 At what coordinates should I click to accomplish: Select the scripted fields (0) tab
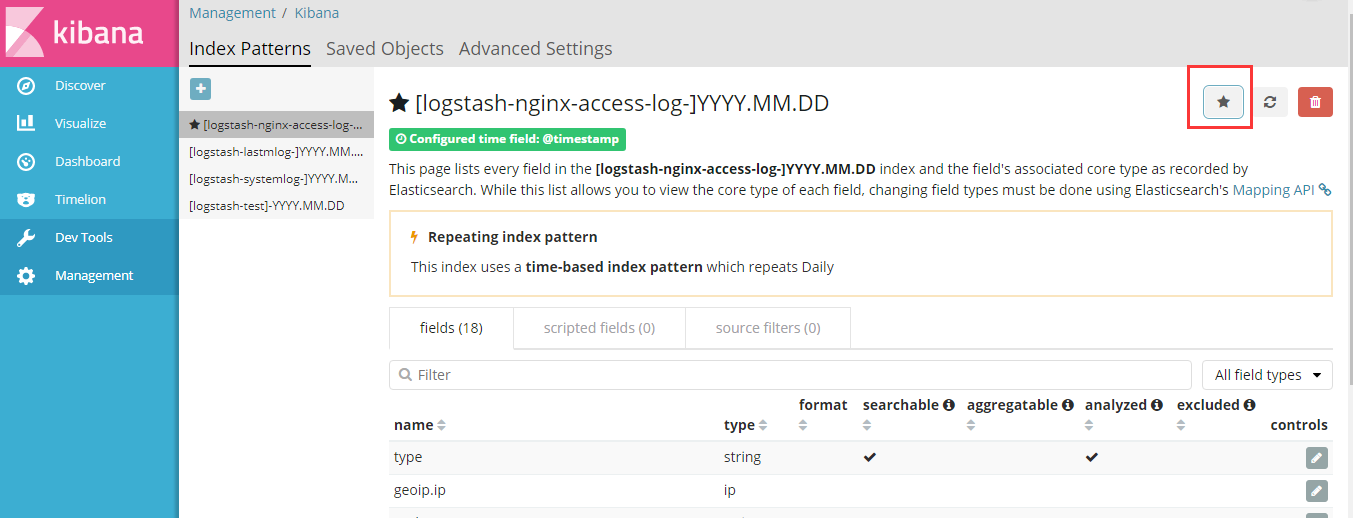599,328
